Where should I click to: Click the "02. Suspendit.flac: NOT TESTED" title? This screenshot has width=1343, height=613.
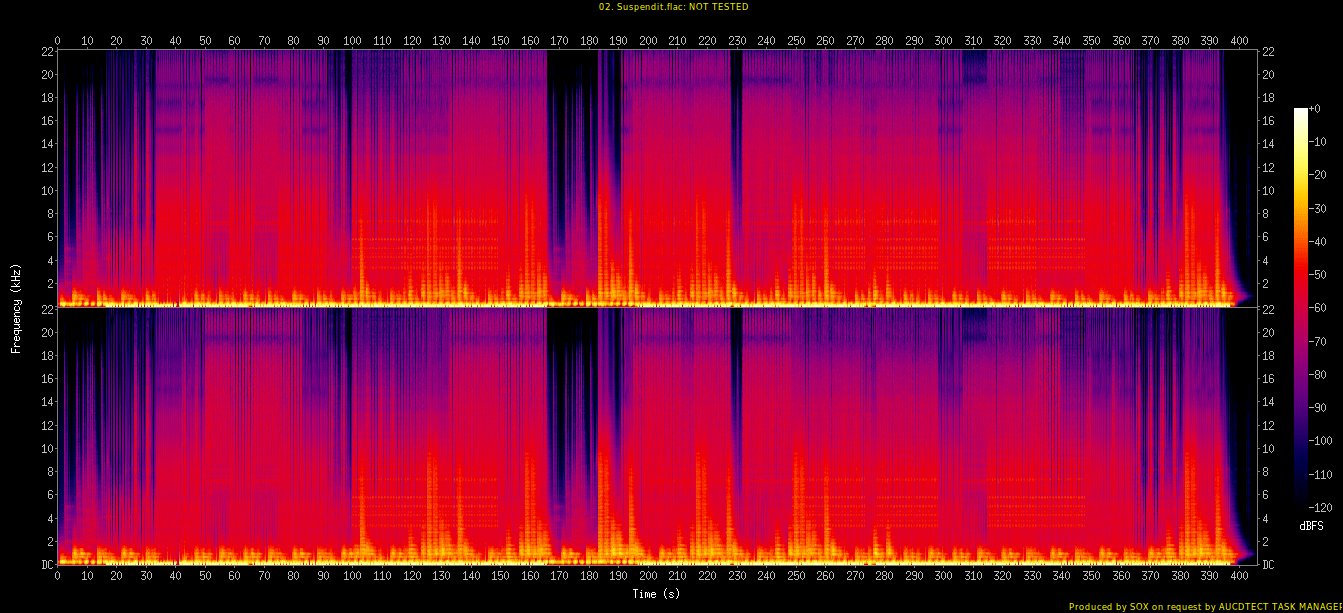pos(672,7)
